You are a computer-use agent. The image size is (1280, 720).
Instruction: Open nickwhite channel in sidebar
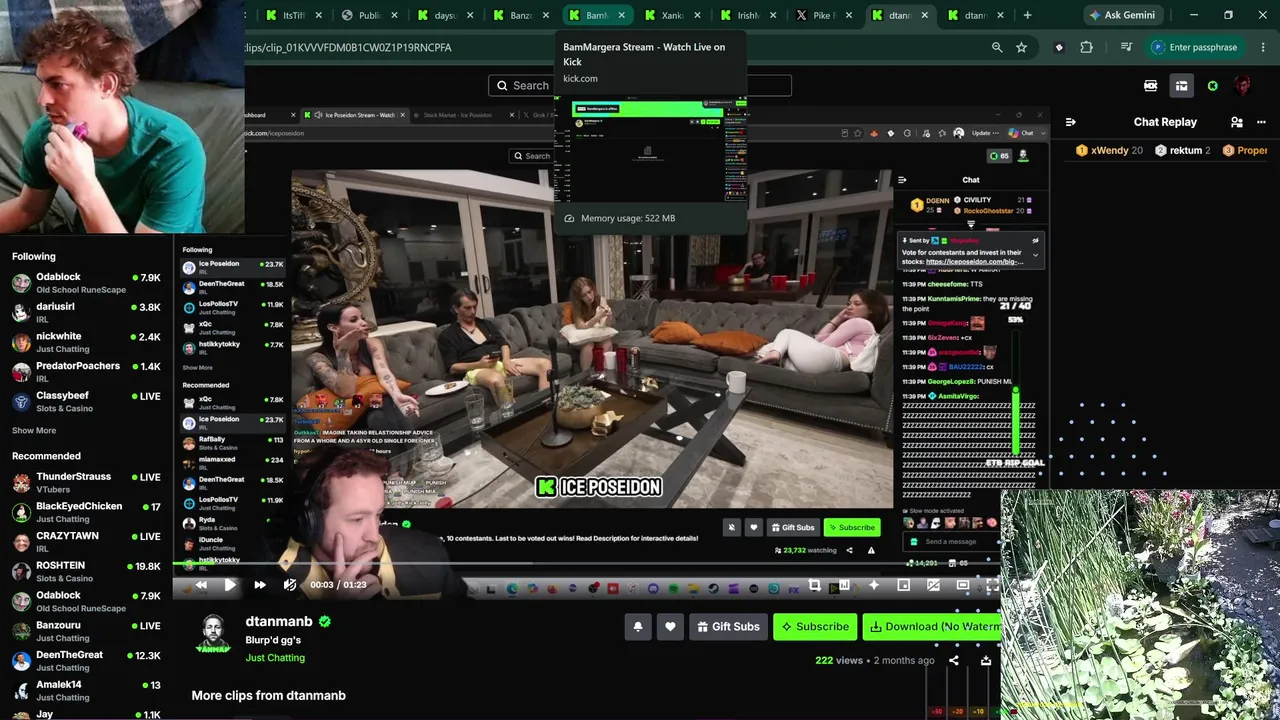(86, 342)
